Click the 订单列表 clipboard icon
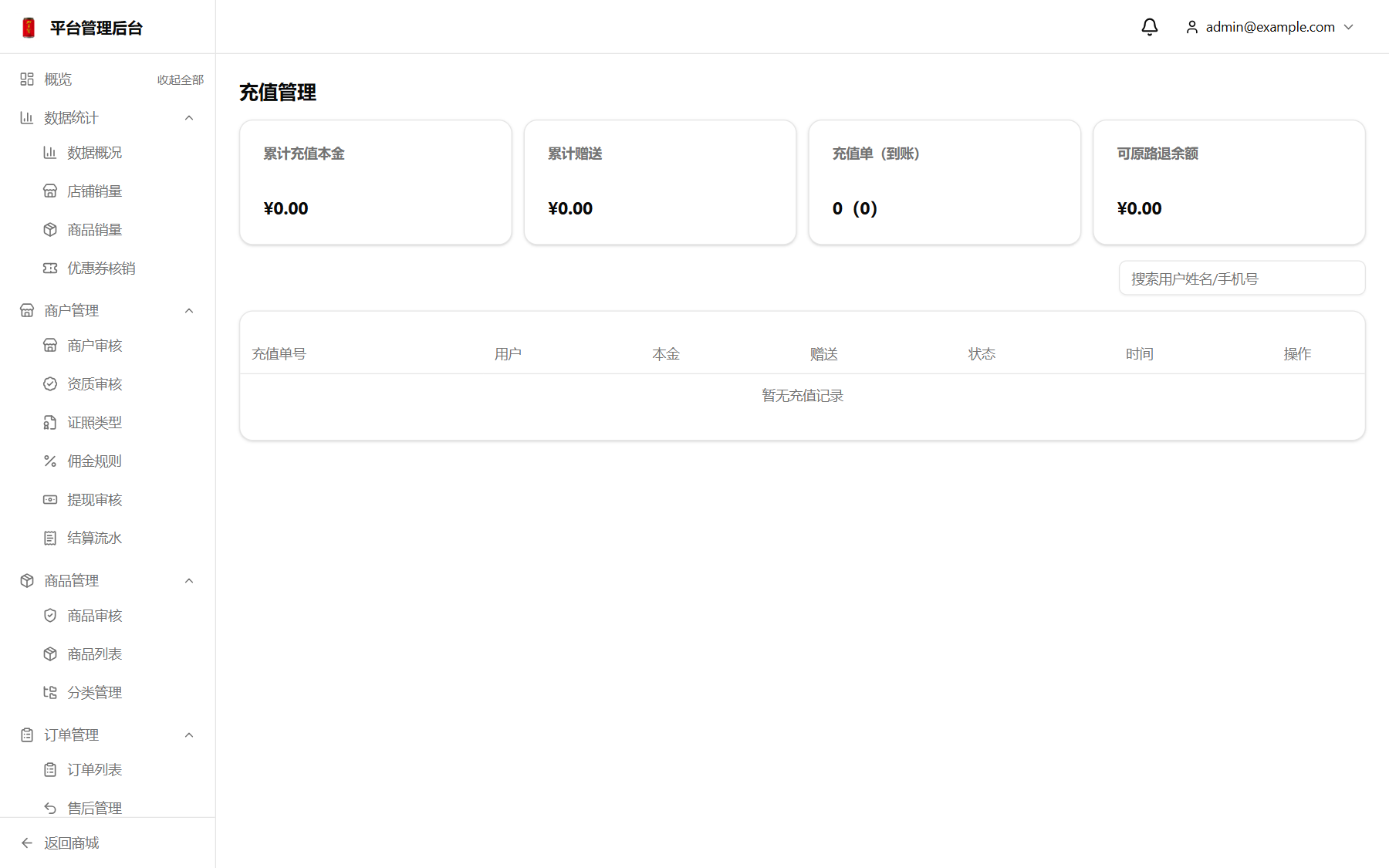1389x868 pixels. [x=50, y=769]
